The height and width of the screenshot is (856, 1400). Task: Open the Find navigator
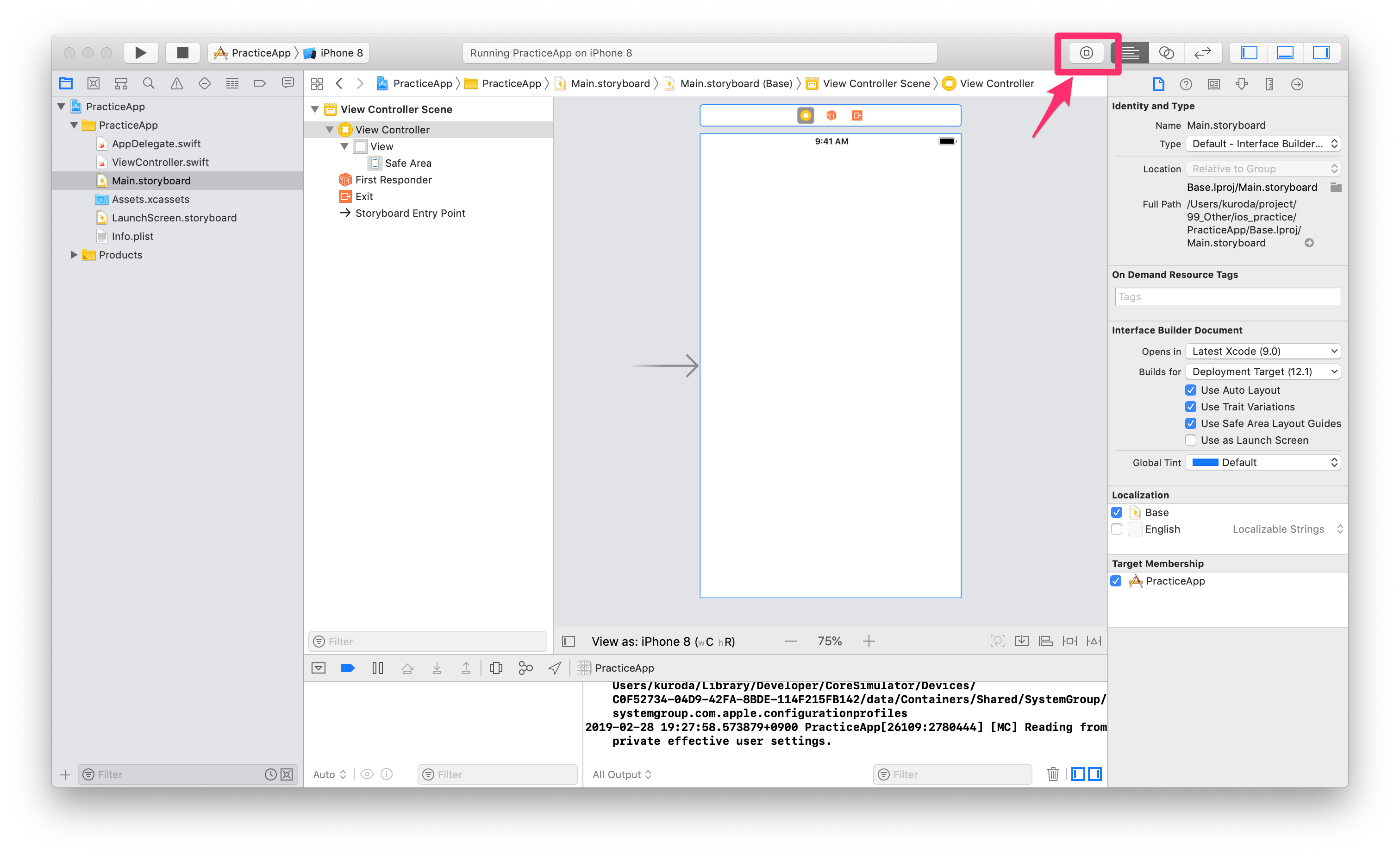(149, 83)
